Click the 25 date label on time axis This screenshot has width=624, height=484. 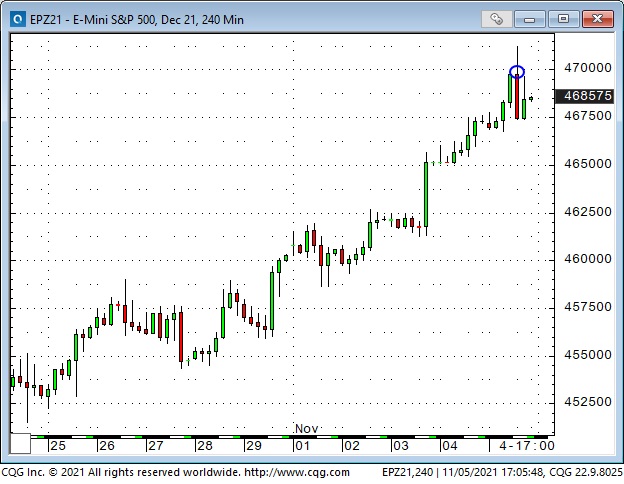point(58,446)
